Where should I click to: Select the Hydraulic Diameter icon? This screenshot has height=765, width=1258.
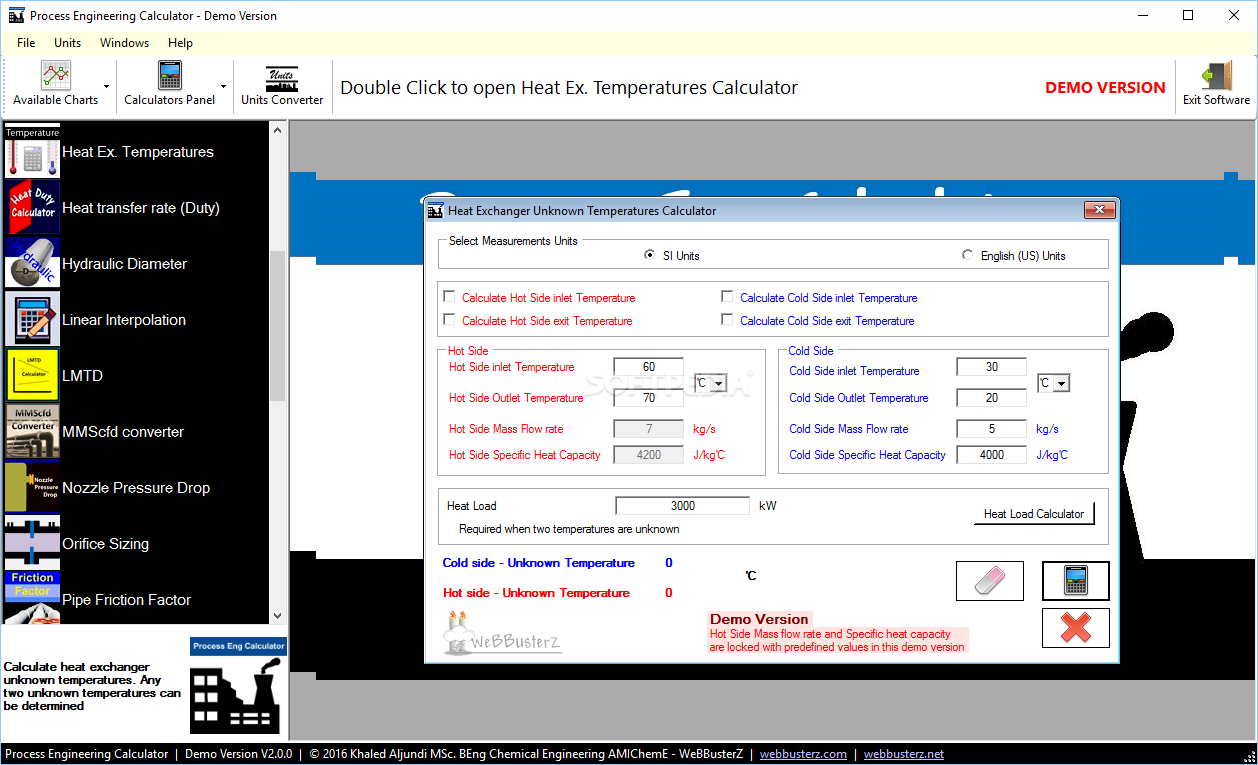(x=33, y=264)
